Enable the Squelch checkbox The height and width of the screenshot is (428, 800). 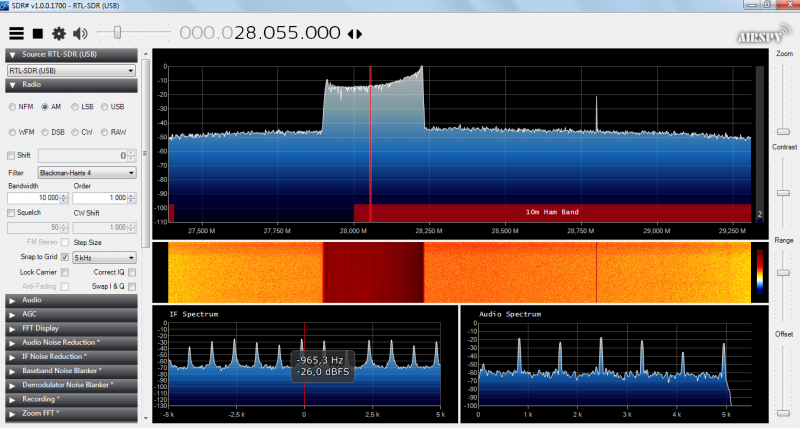[12, 213]
